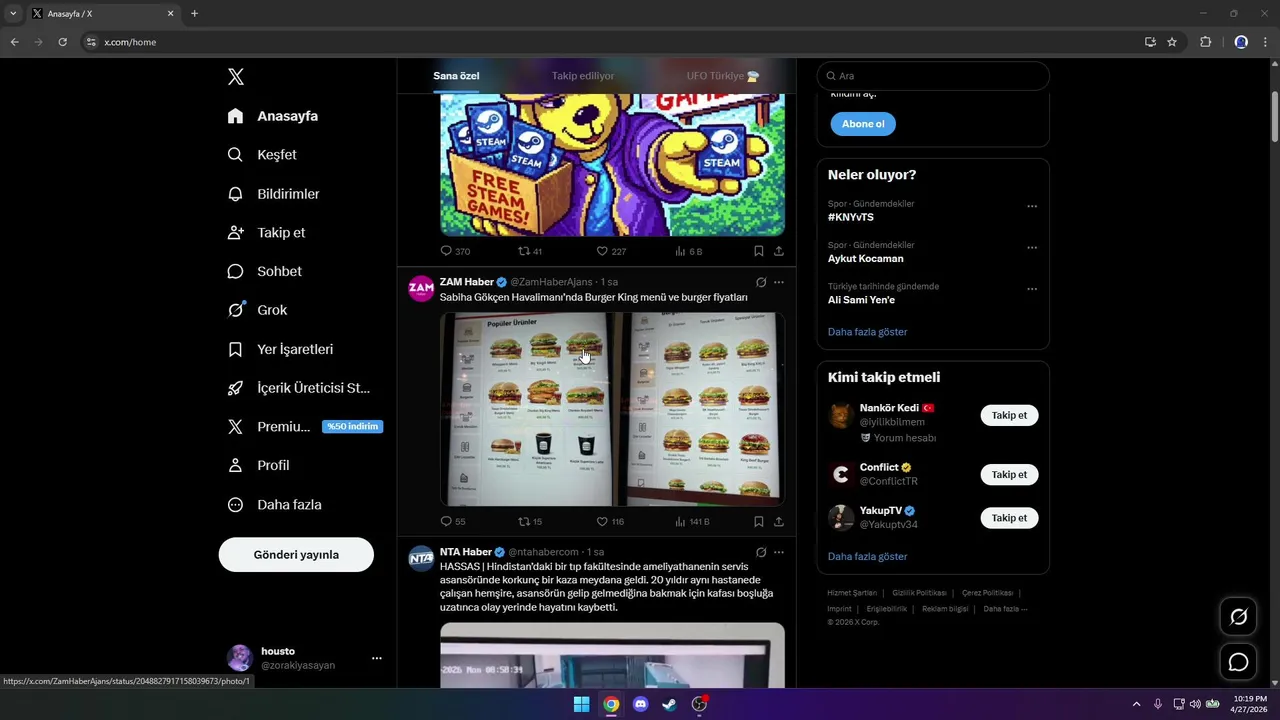Open floating chat messages button
The width and height of the screenshot is (1280, 720).
[x=1238, y=662]
